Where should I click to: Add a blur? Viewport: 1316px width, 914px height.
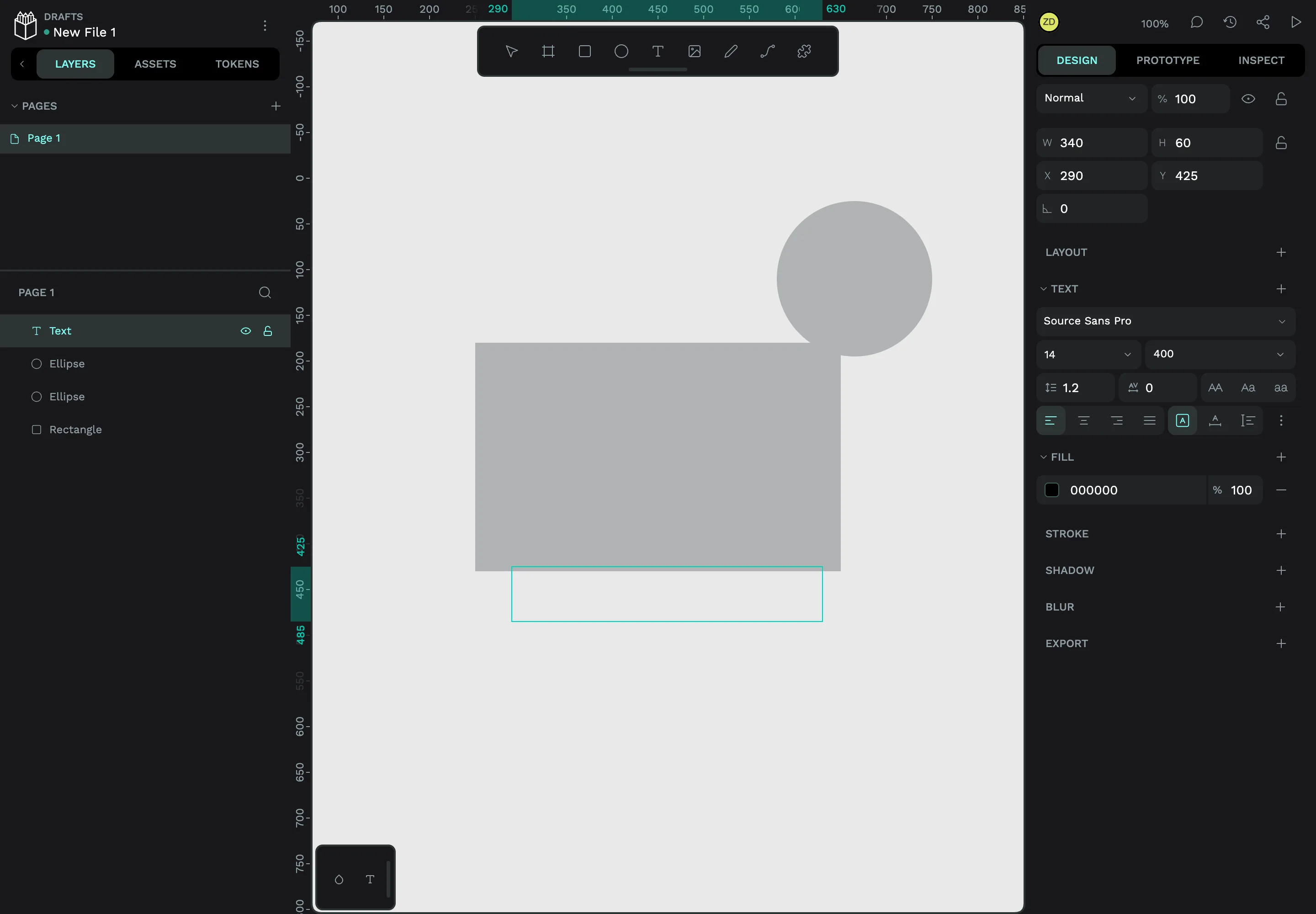(x=1281, y=607)
